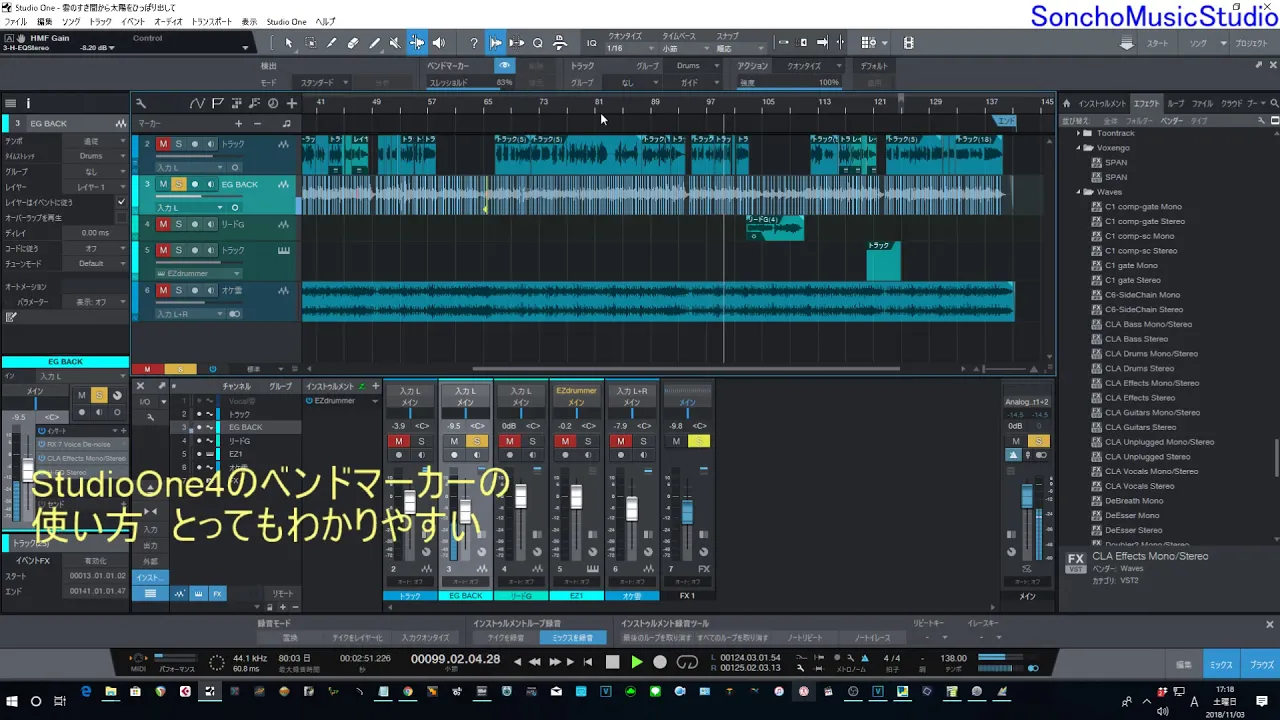
Task: Open inspector info icon
Action: click(28, 103)
